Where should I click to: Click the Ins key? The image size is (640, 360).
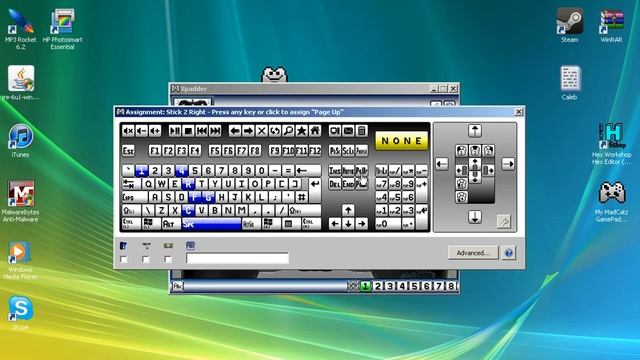tap(335, 170)
